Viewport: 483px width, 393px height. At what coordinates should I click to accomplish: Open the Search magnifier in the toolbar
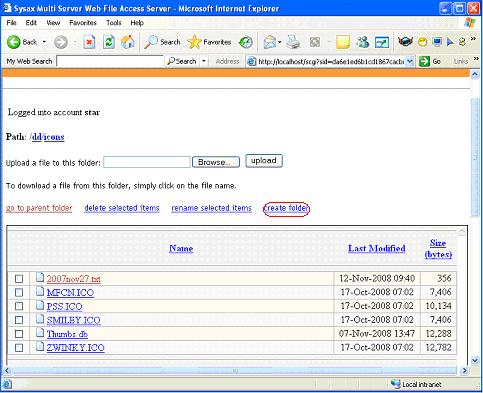coord(151,42)
